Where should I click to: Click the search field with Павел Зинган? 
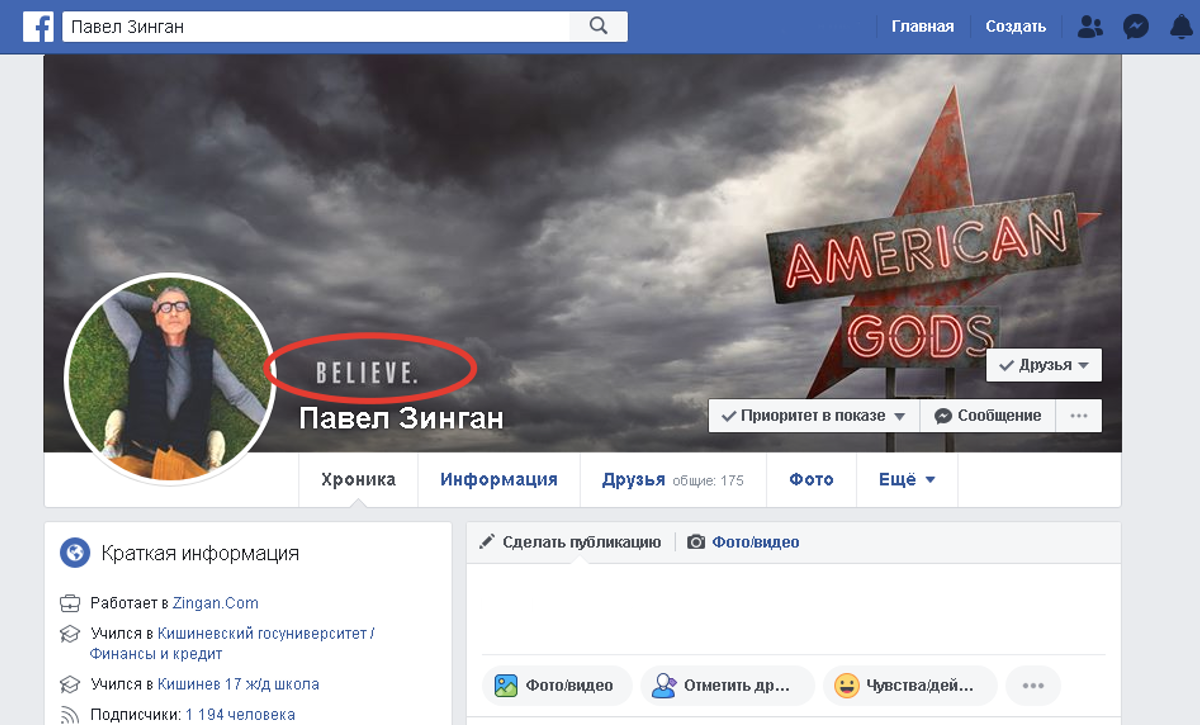(x=316, y=27)
